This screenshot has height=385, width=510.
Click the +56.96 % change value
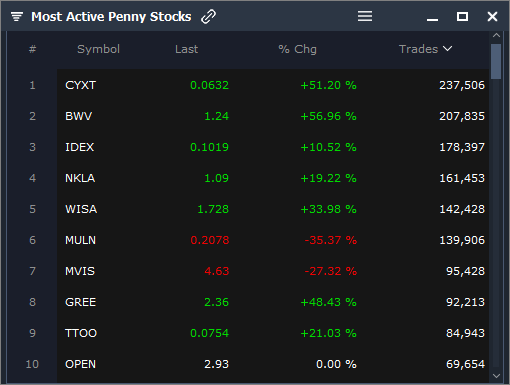[328, 116]
